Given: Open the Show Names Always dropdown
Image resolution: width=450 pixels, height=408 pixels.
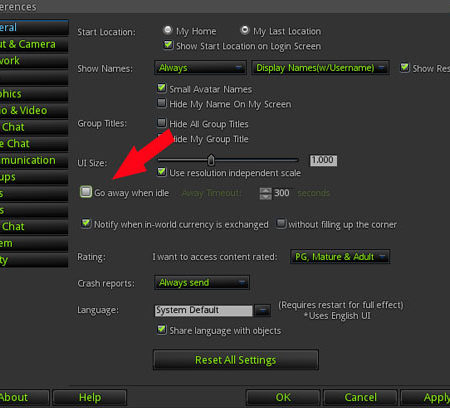Looking at the screenshot, I should tap(200, 68).
